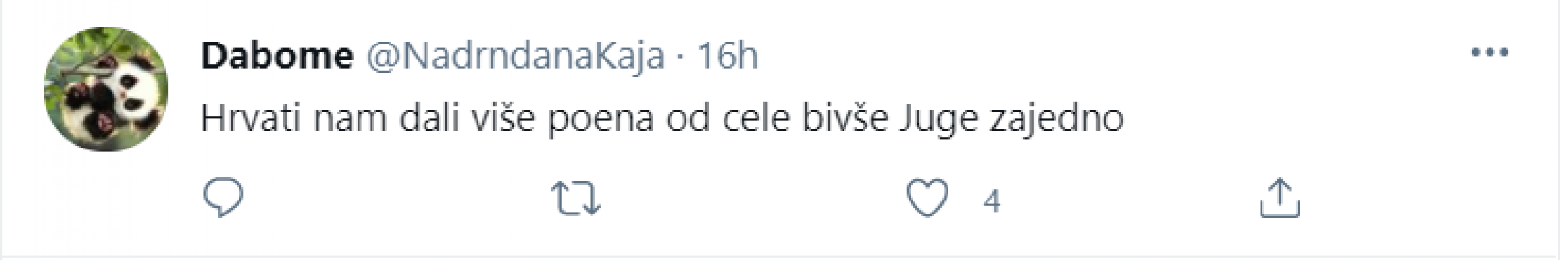Click the like count number 4
The image size is (1568, 260).
(x=991, y=201)
